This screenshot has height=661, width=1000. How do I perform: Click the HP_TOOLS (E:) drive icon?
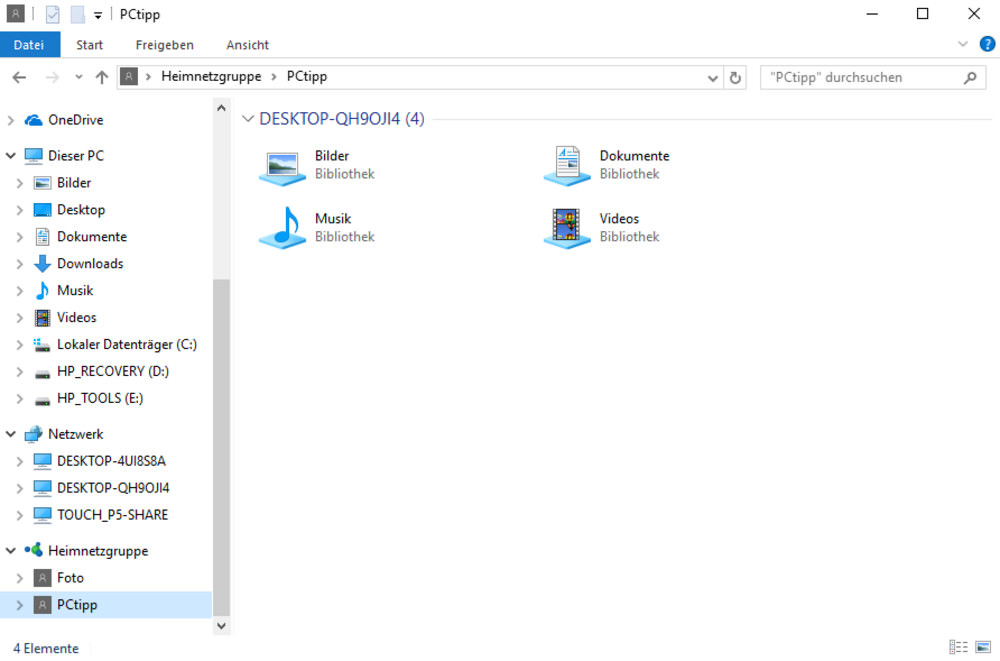coord(42,399)
